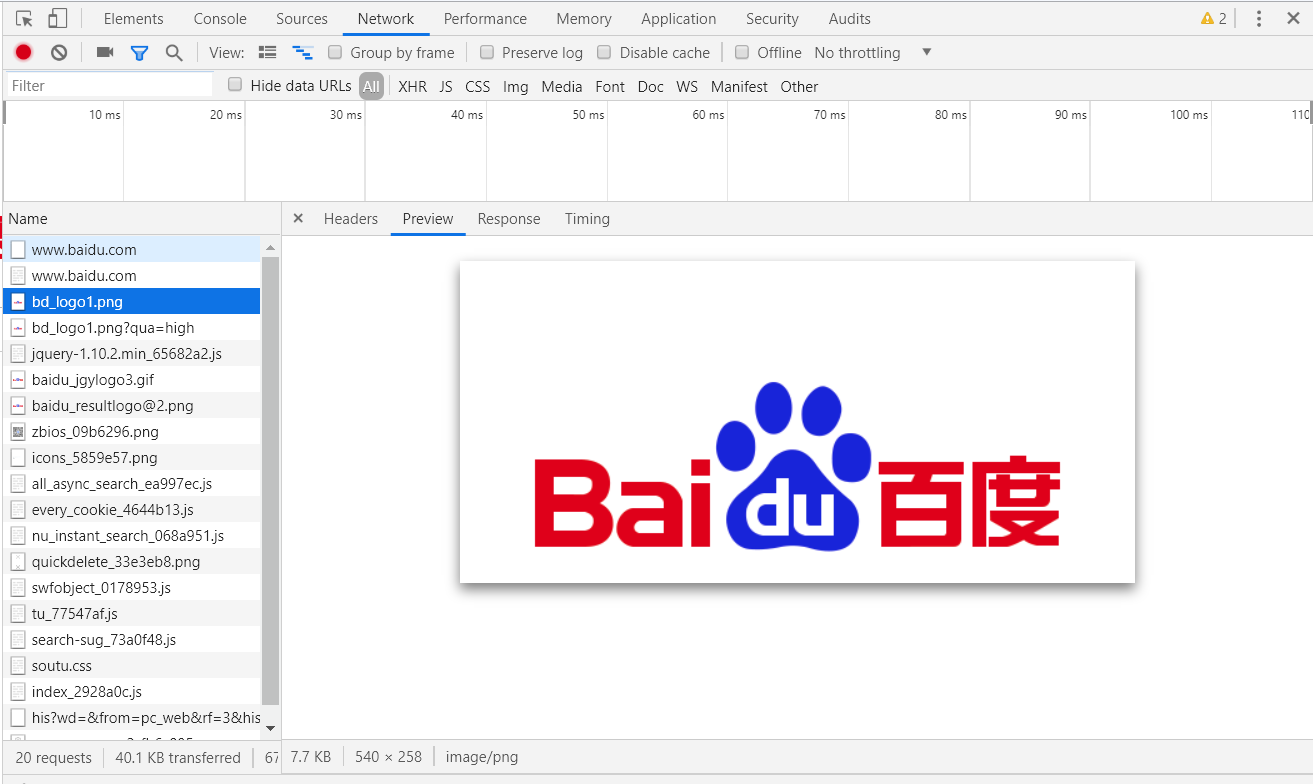
Task: Open DevTools customize three-dot menu
Action: pos(1259,18)
